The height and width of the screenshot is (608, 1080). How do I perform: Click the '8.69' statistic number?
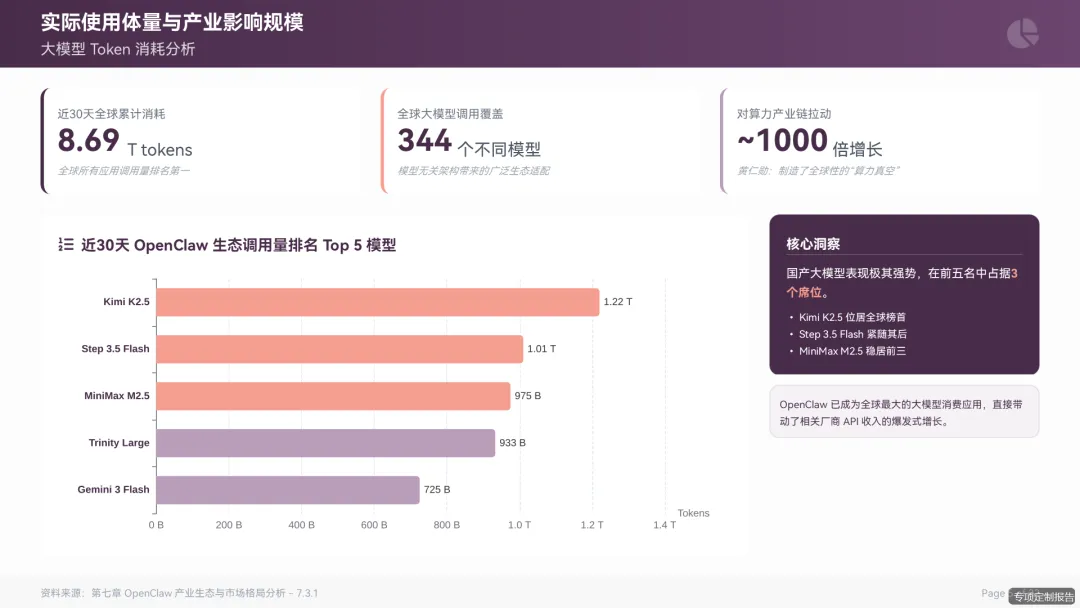(89, 140)
